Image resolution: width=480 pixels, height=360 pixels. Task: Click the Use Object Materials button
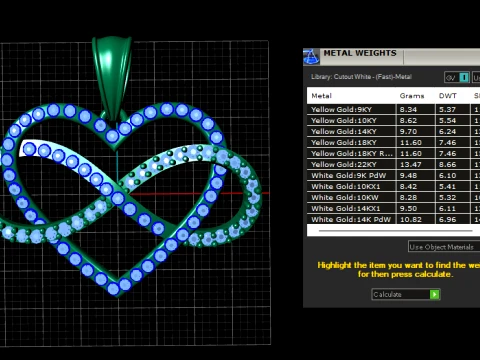444,247
